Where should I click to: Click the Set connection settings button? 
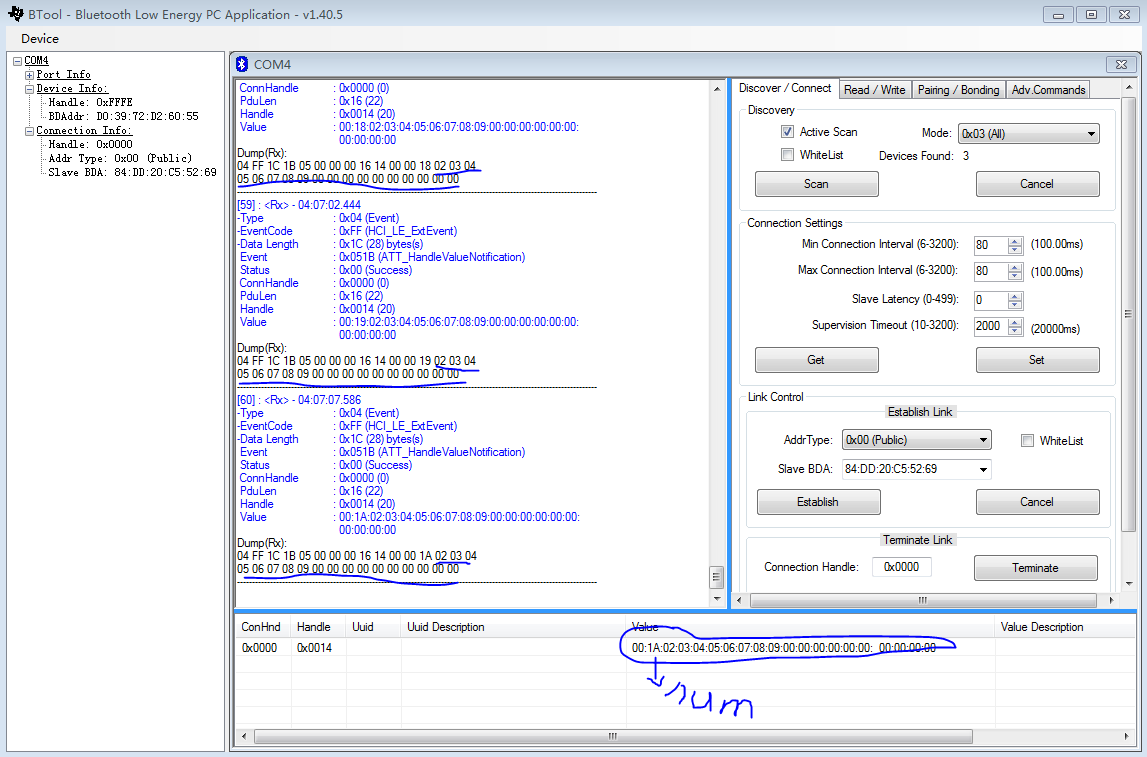(1037, 360)
